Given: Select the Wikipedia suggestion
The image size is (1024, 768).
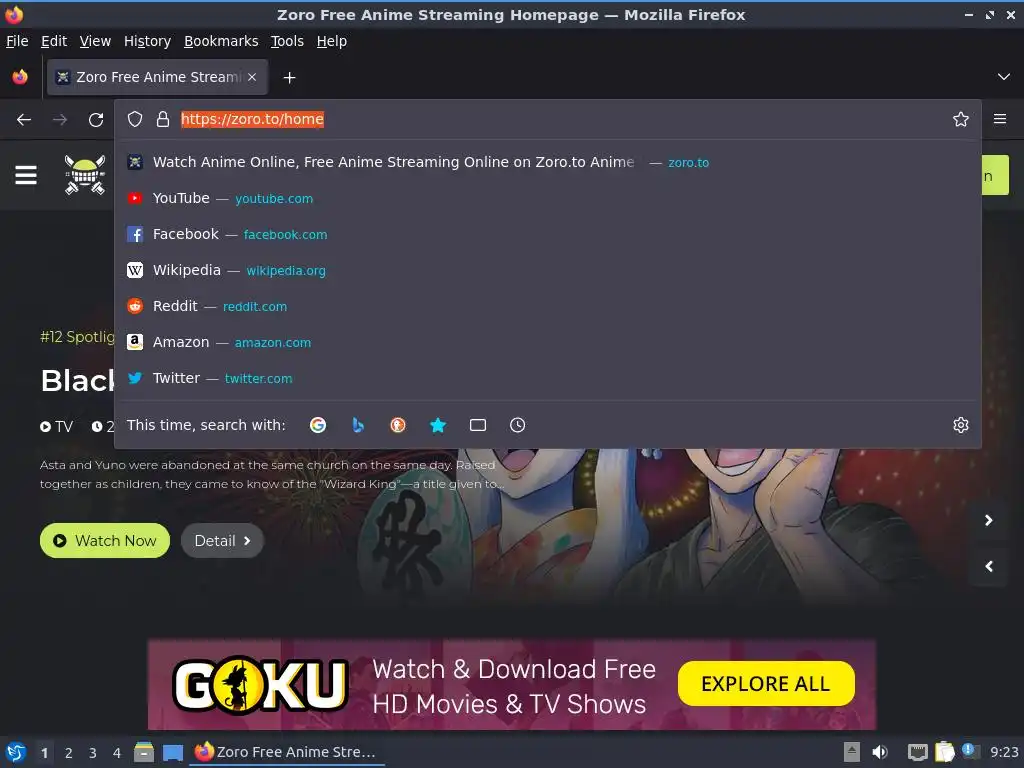Looking at the screenshot, I should (x=548, y=270).
